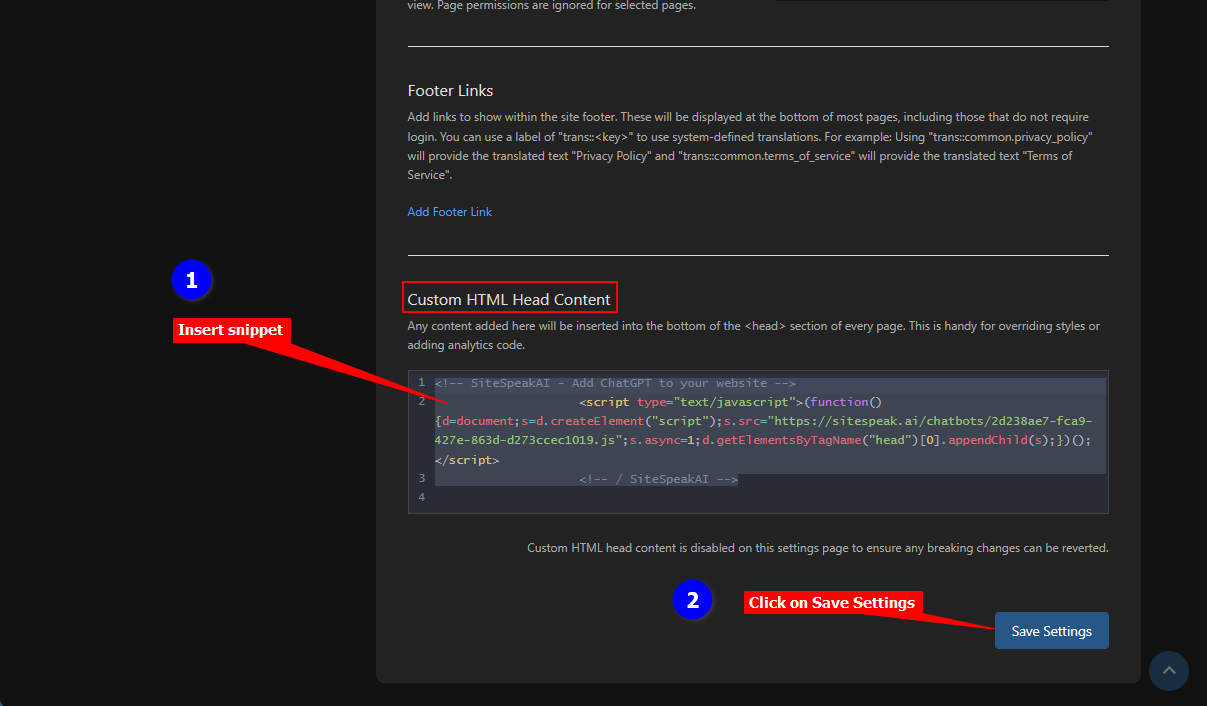Screen dimensions: 1207x706
Task: Click the blue step 2 circle badge
Action: point(692,600)
